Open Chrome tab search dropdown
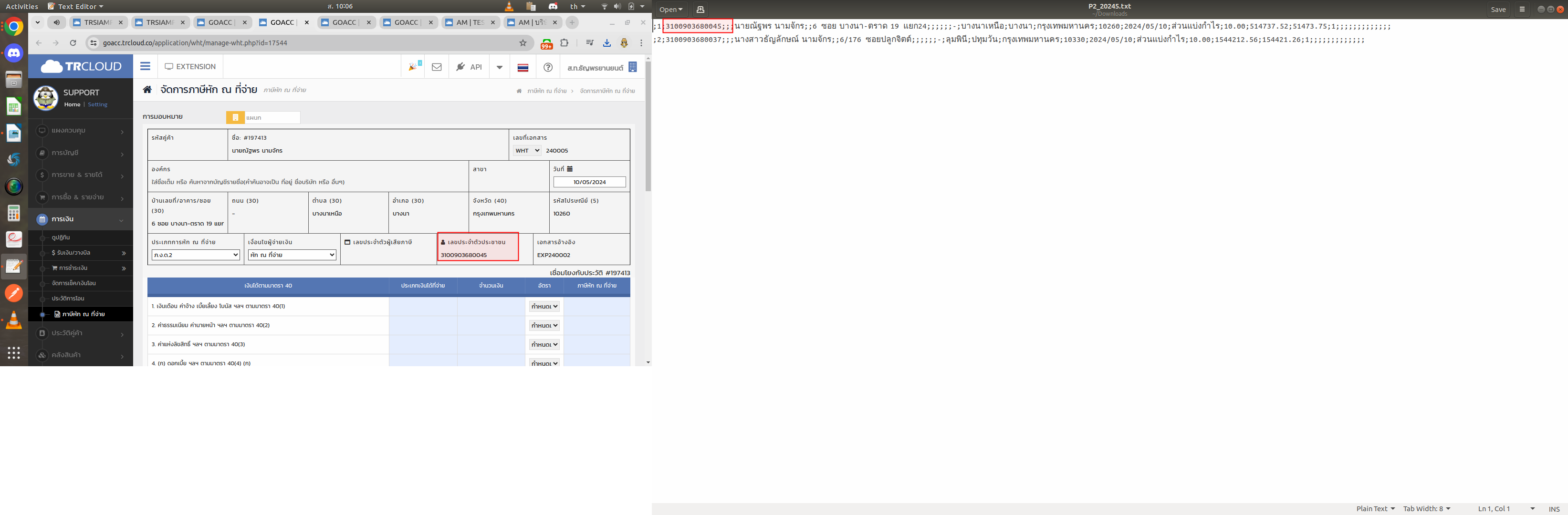The image size is (1568, 515). point(37,22)
